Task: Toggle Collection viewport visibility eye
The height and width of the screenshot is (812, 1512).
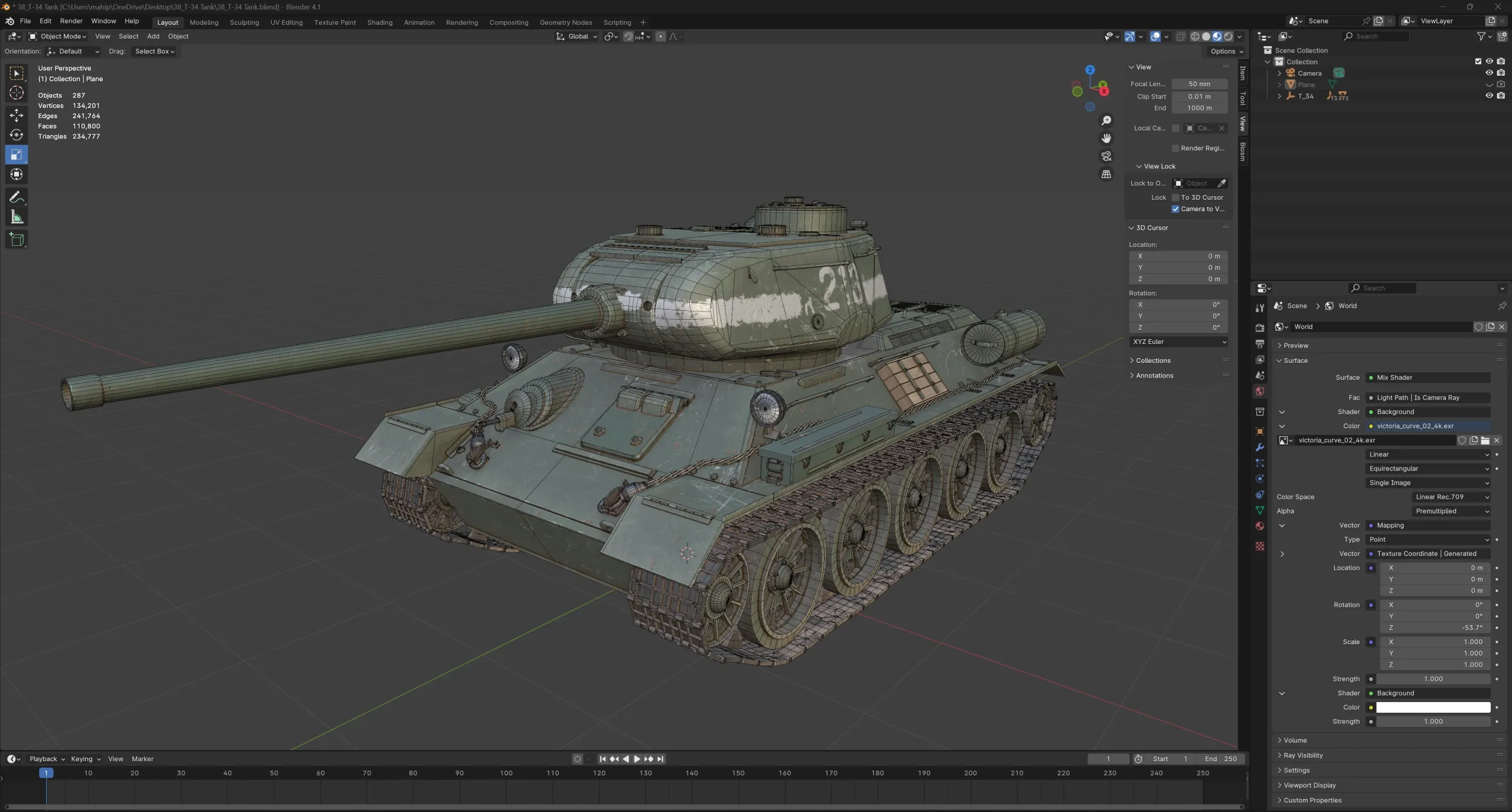Action: tap(1489, 61)
